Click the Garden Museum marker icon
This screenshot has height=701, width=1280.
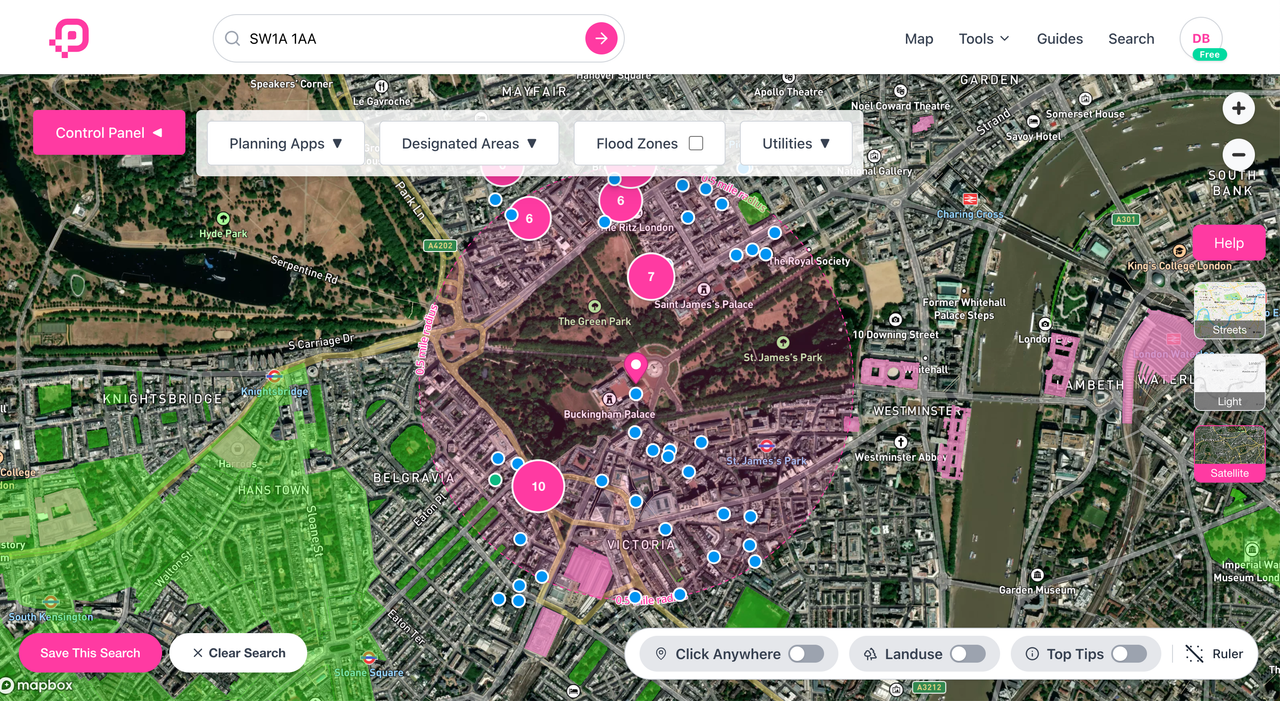point(1038,576)
